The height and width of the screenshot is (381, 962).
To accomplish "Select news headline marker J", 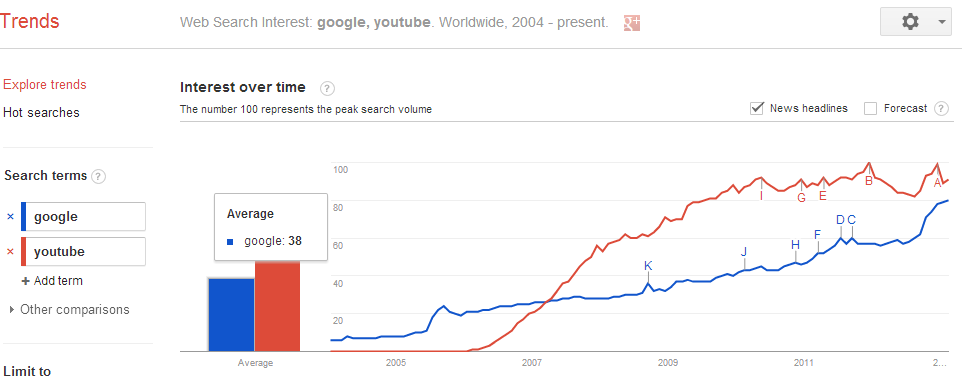I will (744, 252).
